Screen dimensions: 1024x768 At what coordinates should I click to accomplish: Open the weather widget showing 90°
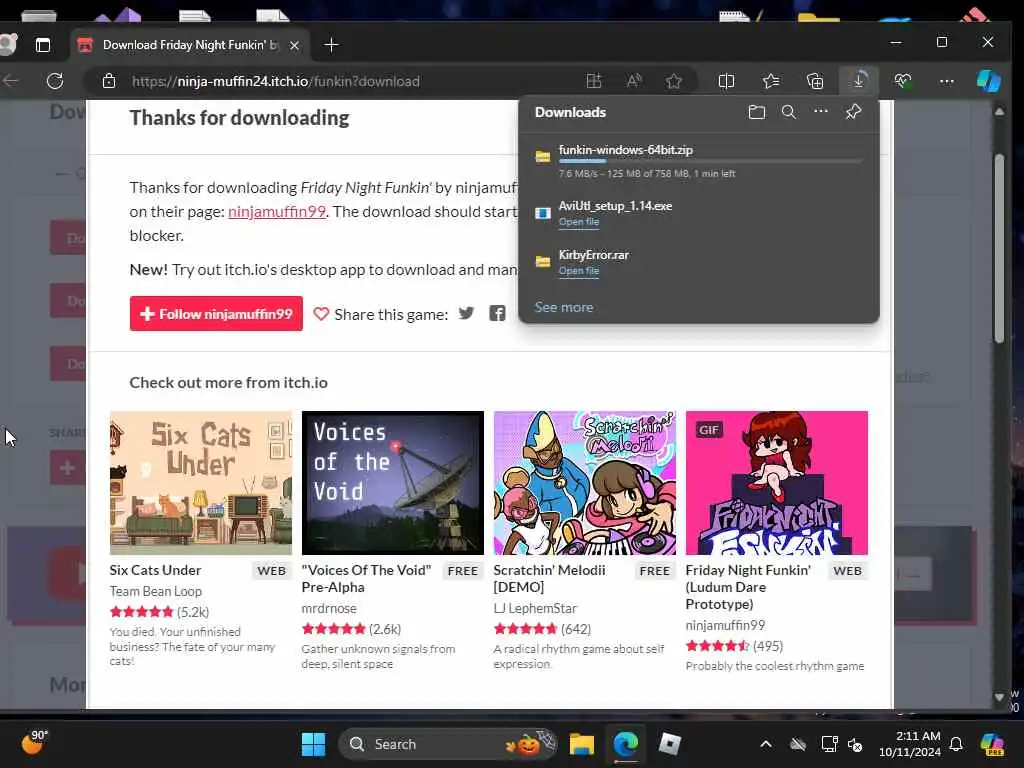tap(34, 743)
